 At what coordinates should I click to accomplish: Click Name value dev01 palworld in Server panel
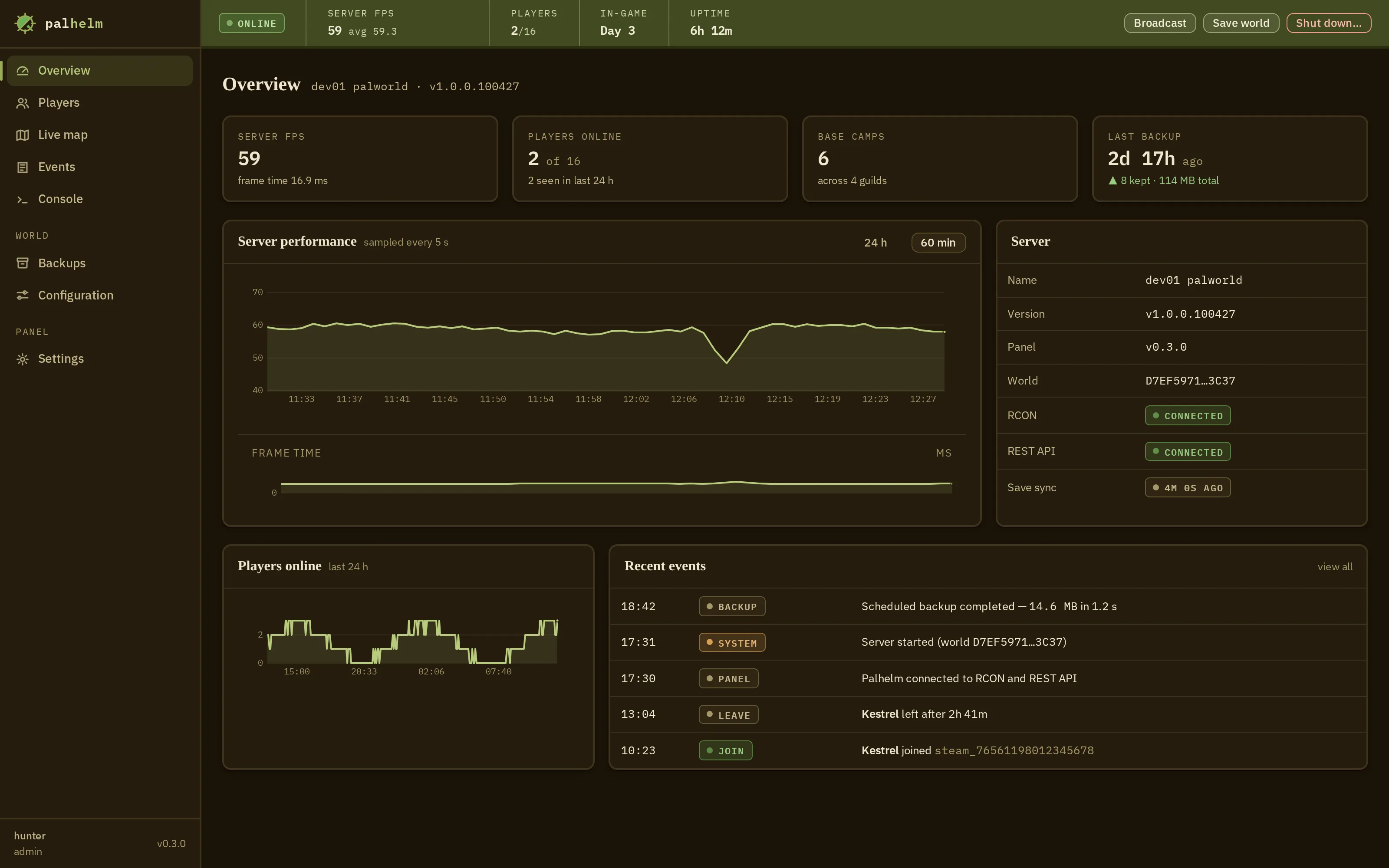click(1194, 280)
